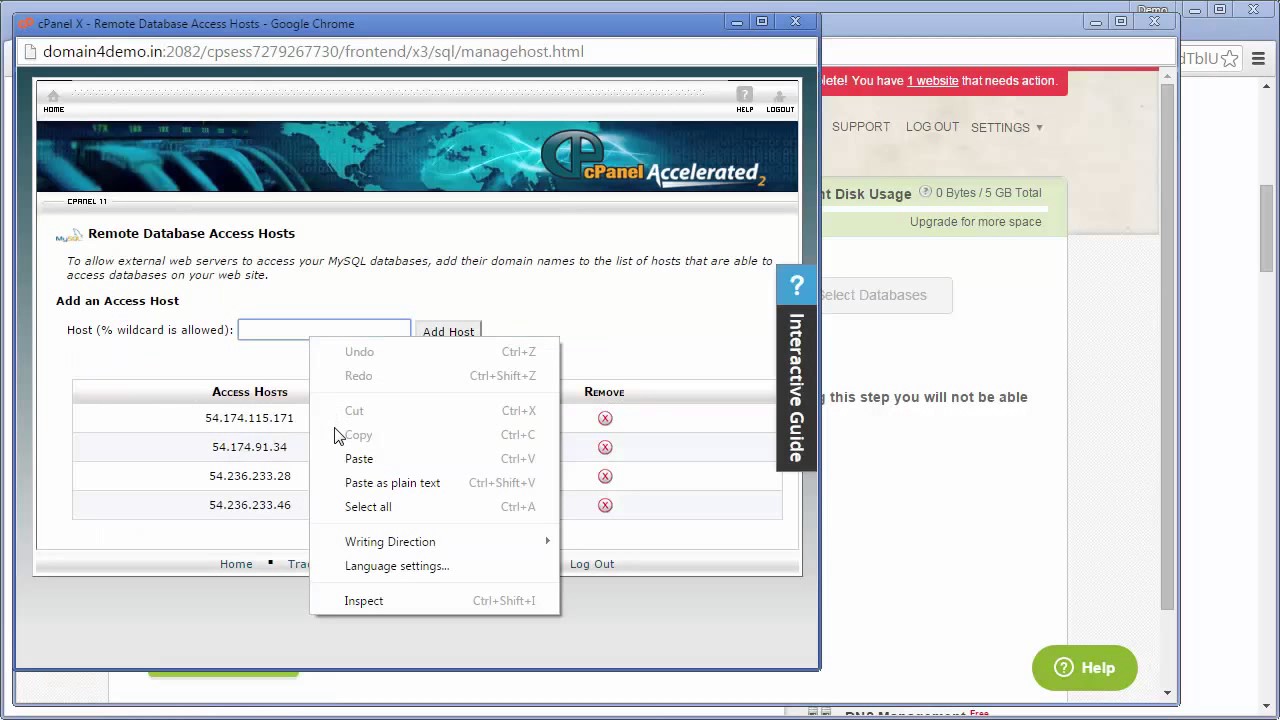Expand the SETTINGS dropdown

pos(1007,128)
